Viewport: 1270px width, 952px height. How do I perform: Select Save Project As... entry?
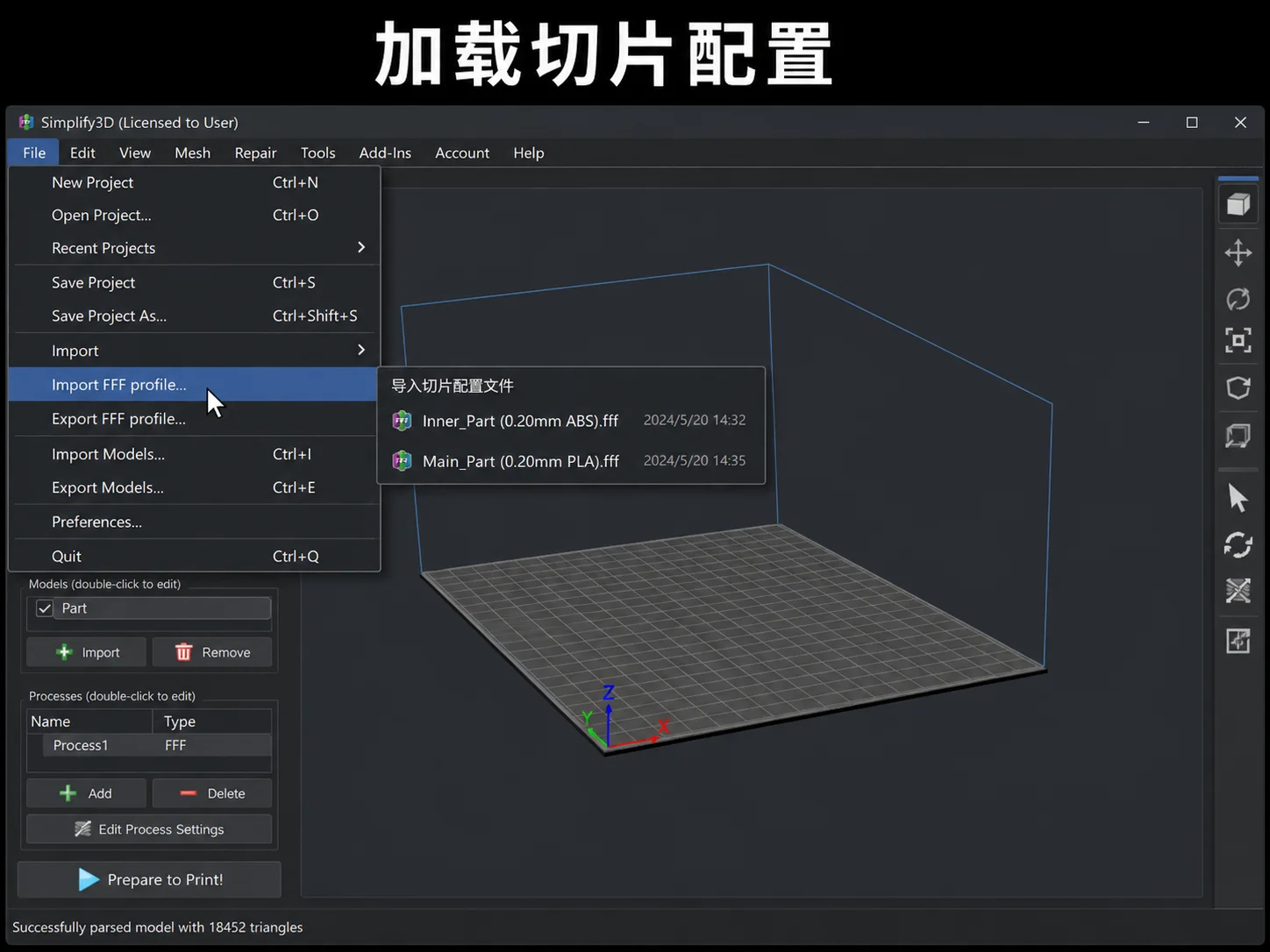tap(194, 316)
